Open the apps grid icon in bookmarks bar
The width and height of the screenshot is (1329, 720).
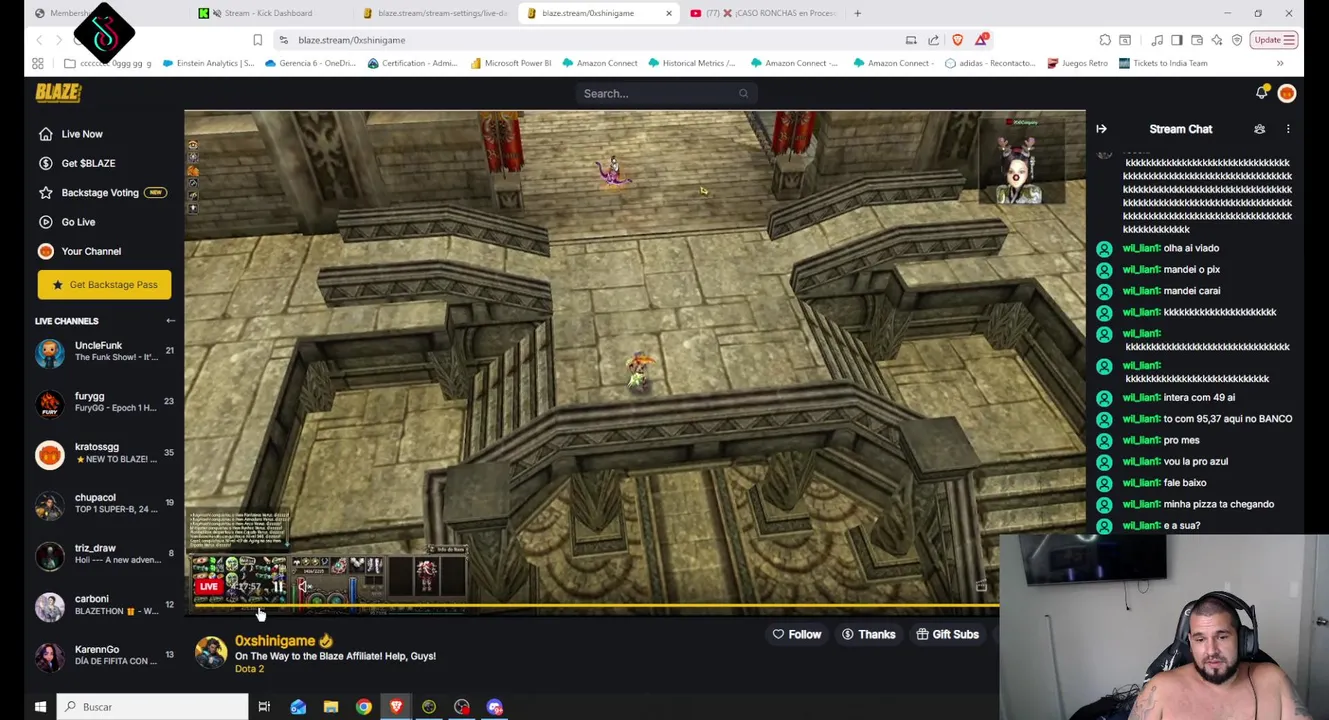coord(38,63)
